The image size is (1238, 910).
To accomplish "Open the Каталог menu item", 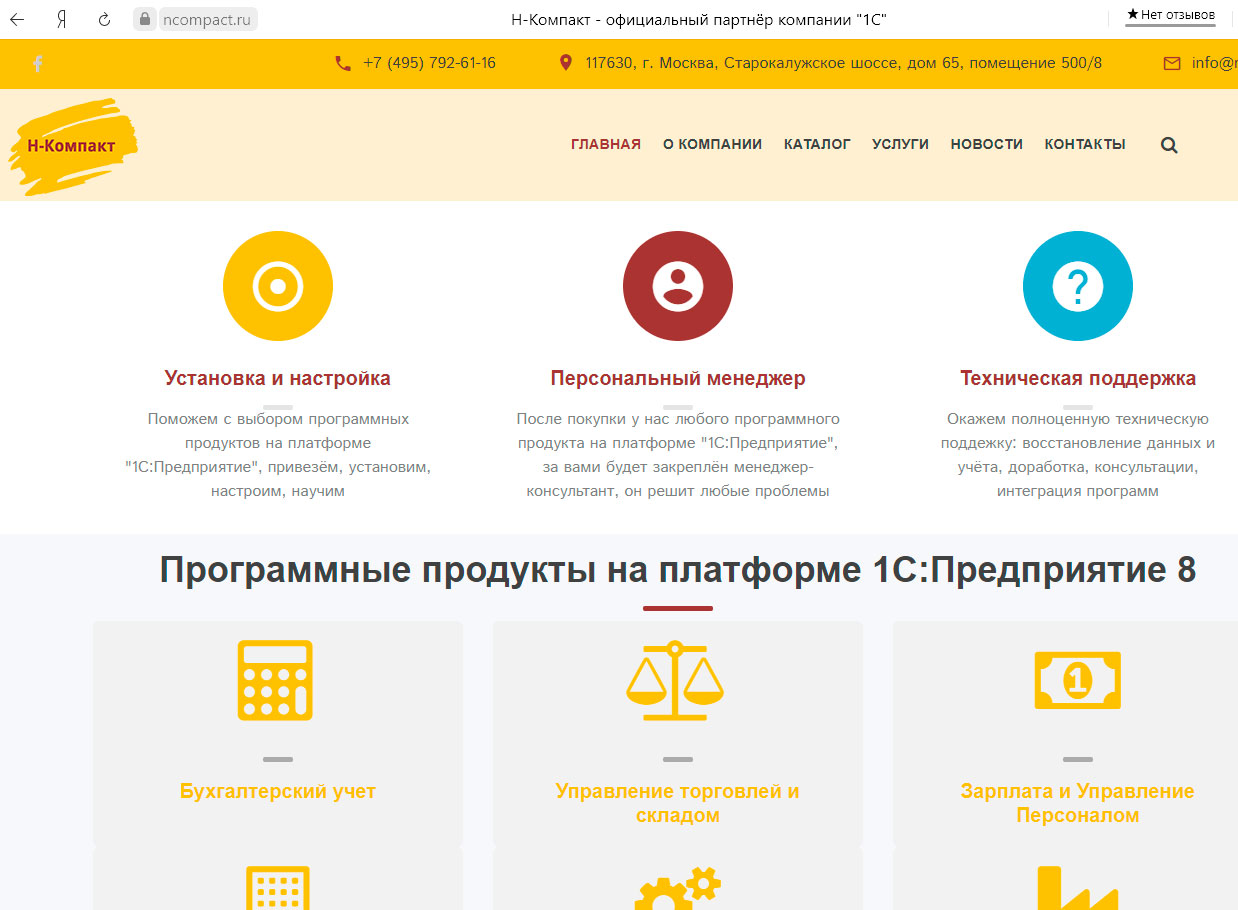I will click(x=817, y=144).
